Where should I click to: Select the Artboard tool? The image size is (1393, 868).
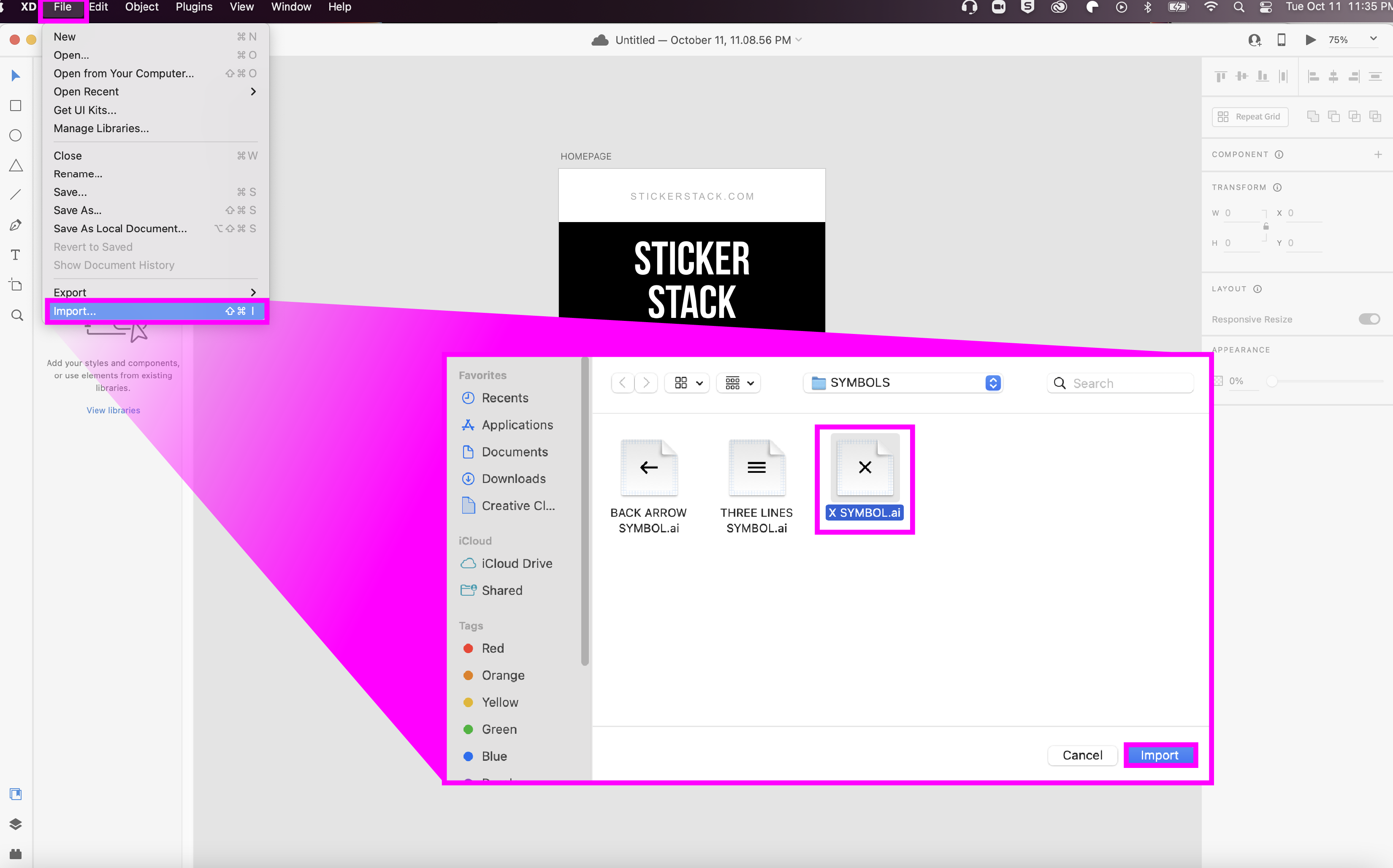[16, 285]
